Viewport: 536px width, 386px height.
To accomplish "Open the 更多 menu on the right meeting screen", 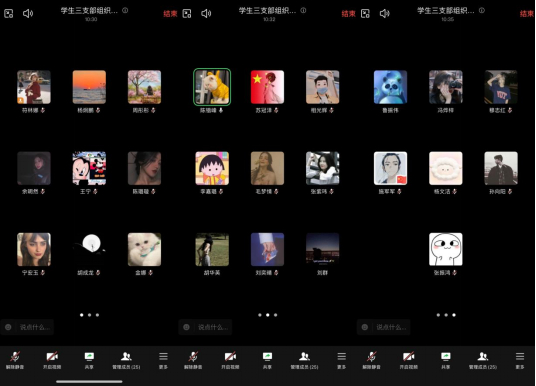I will (x=520, y=360).
